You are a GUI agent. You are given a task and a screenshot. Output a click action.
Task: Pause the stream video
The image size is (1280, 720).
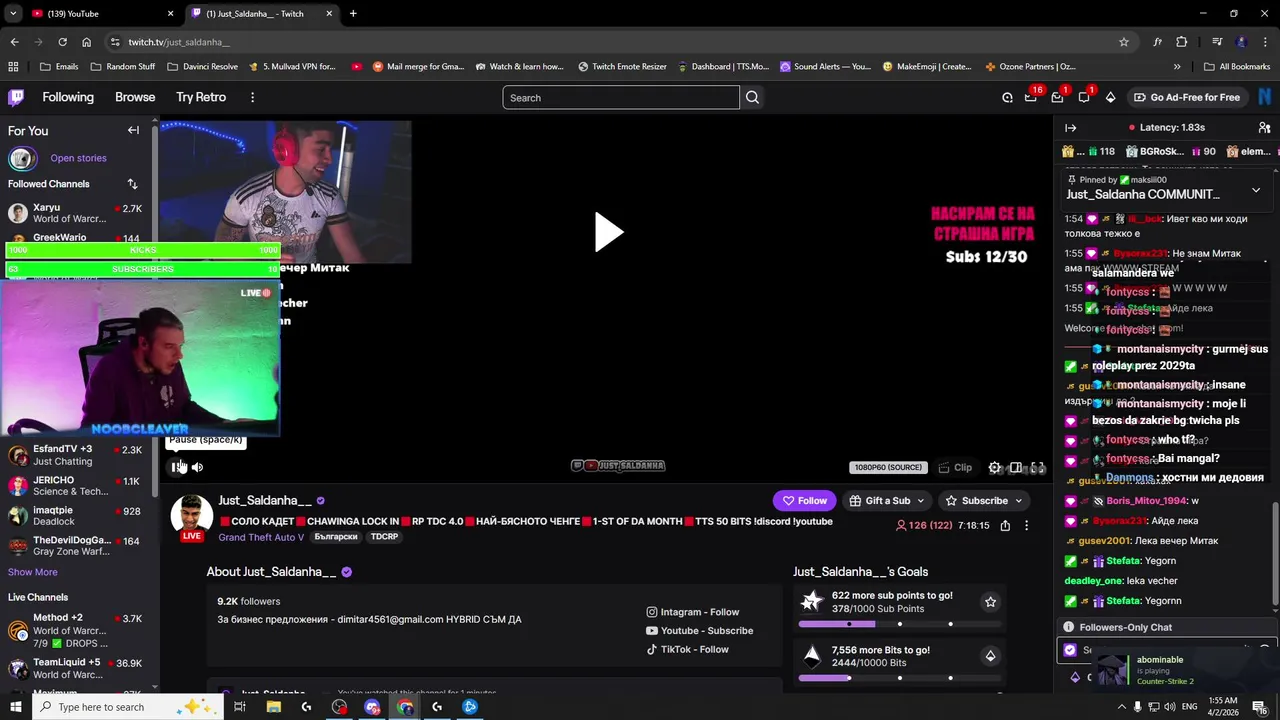coord(177,467)
